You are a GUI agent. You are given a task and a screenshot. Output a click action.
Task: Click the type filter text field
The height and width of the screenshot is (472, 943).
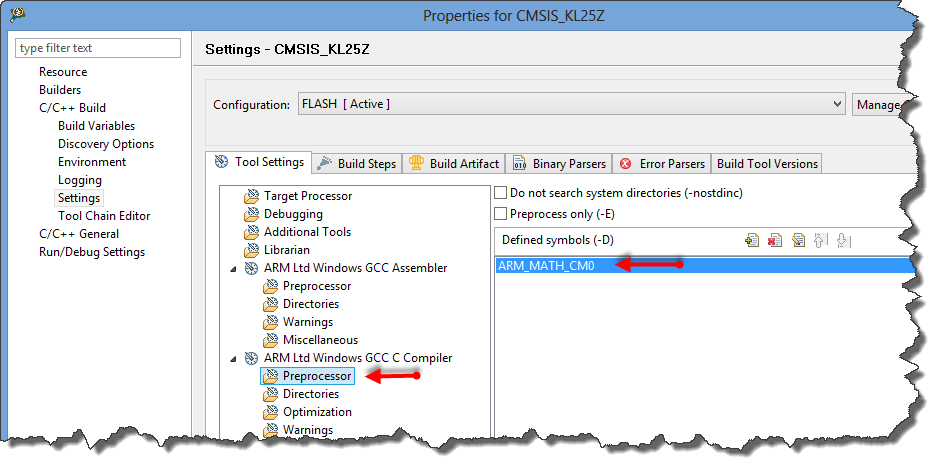point(98,48)
